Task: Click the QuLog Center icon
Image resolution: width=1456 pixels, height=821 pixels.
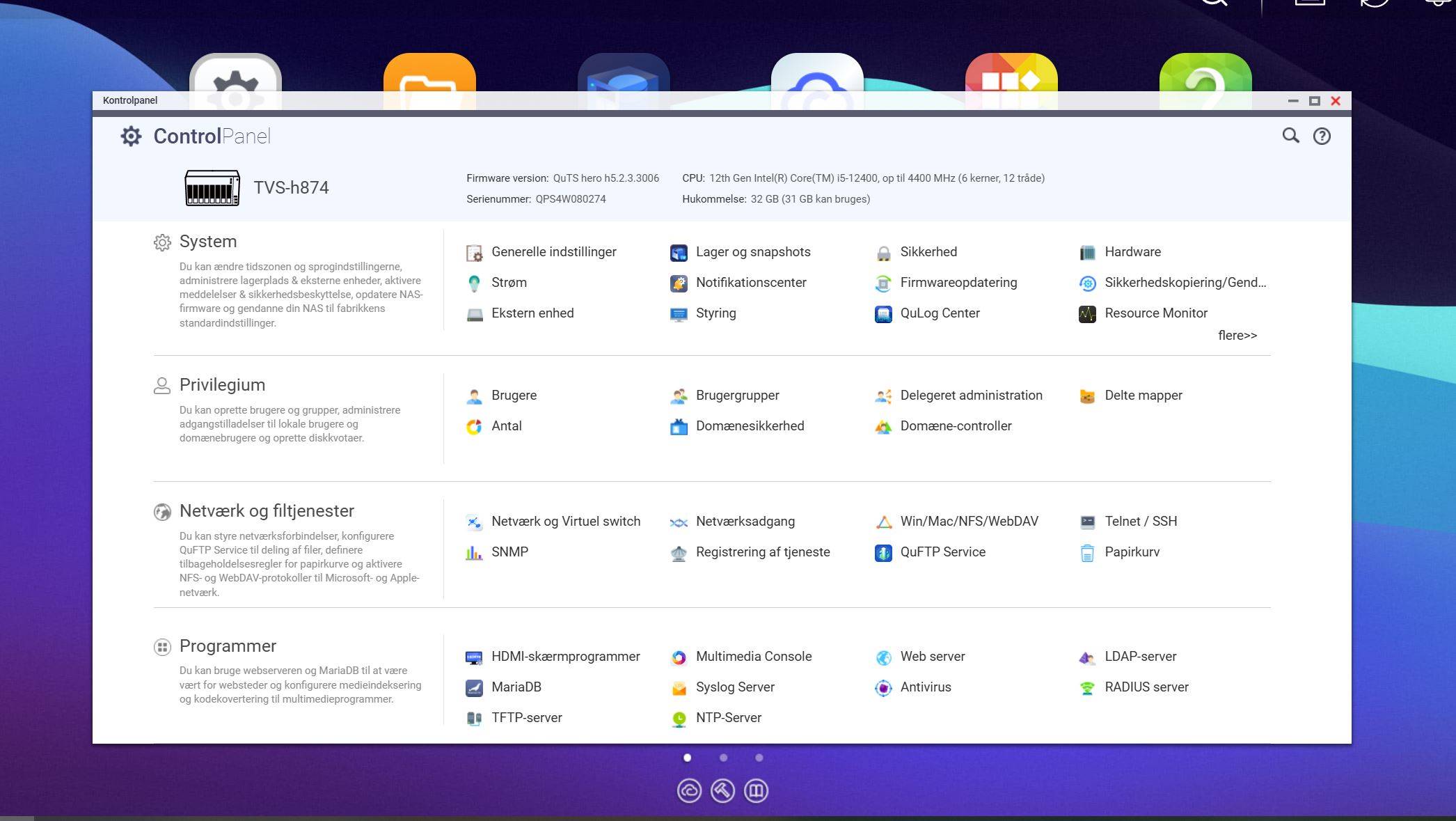Action: [883, 314]
